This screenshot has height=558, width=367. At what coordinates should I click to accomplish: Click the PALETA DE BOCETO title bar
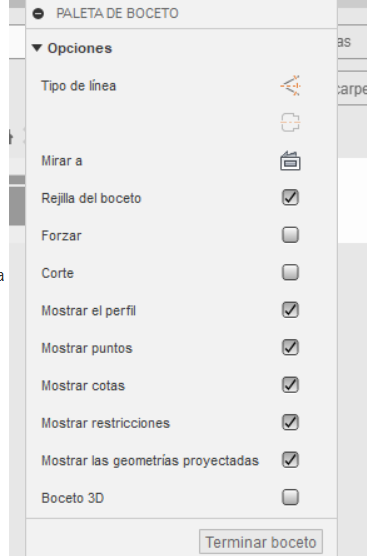point(182,14)
